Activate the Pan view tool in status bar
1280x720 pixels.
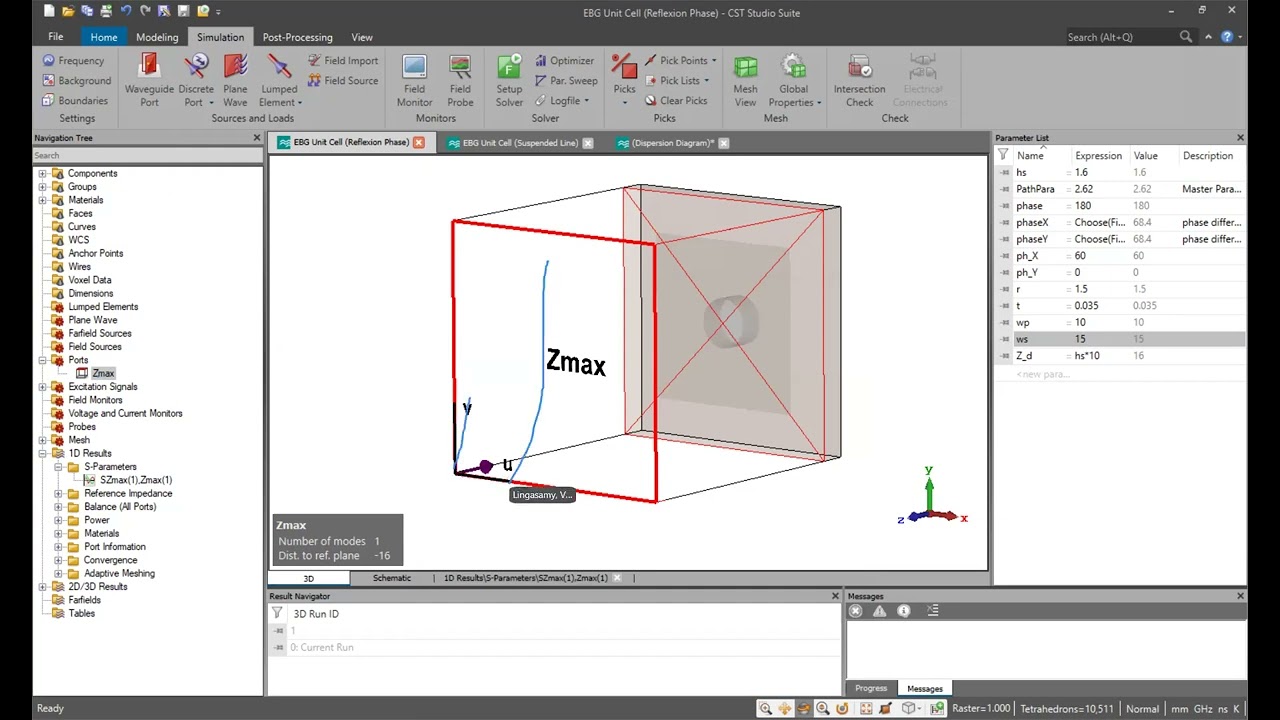[784, 708]
